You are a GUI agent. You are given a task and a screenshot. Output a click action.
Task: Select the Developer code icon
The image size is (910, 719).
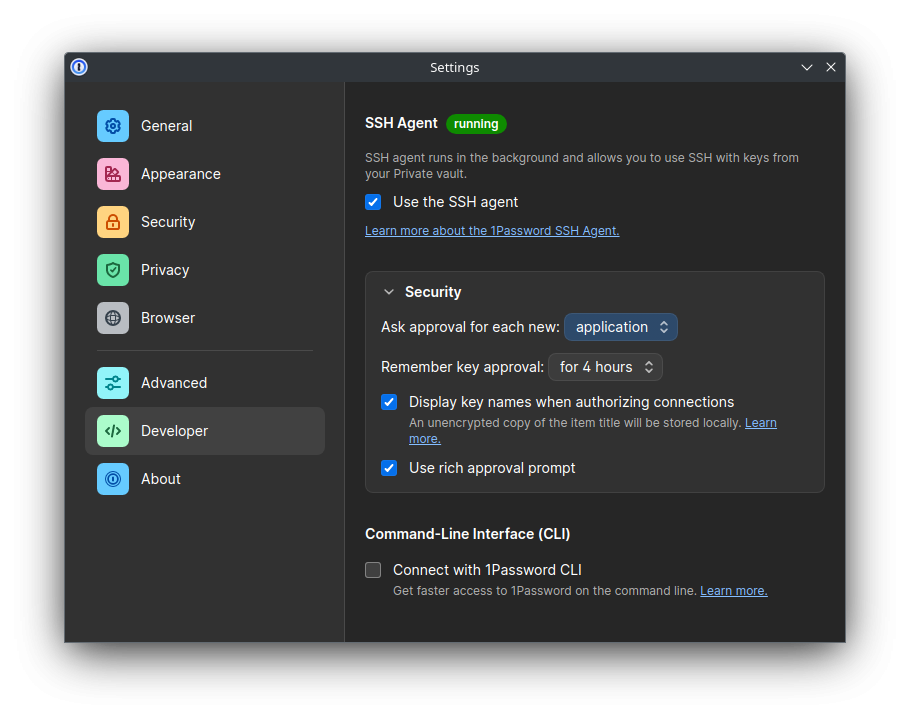(113, 431)
